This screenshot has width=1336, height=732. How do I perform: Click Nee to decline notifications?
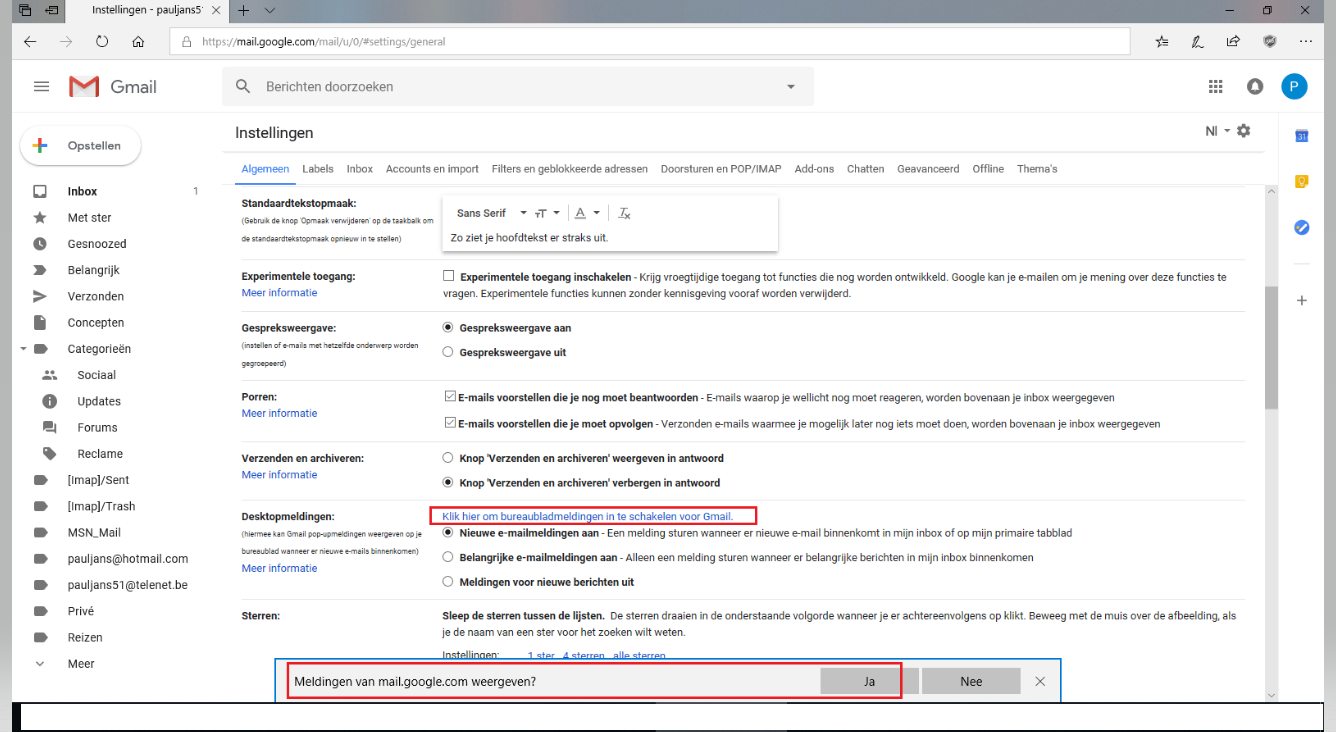(x=971, y=681)
